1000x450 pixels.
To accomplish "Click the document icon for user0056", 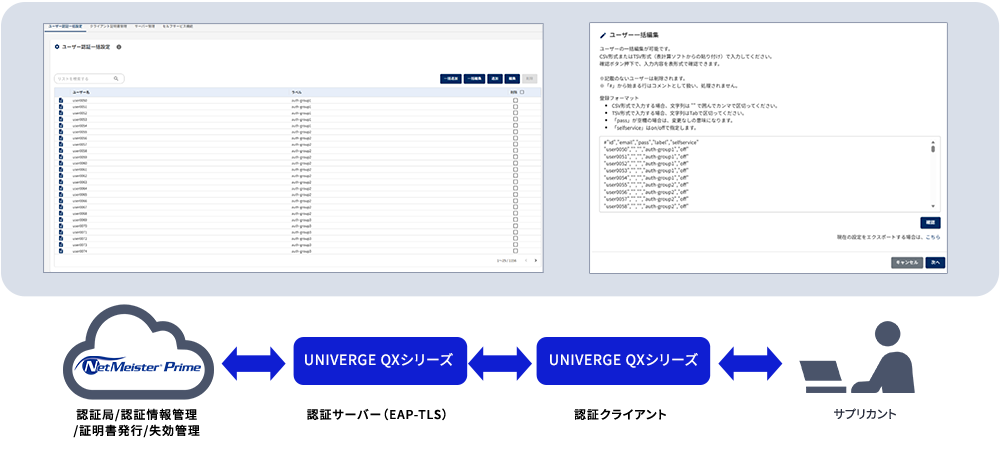I will pos(61,138).
